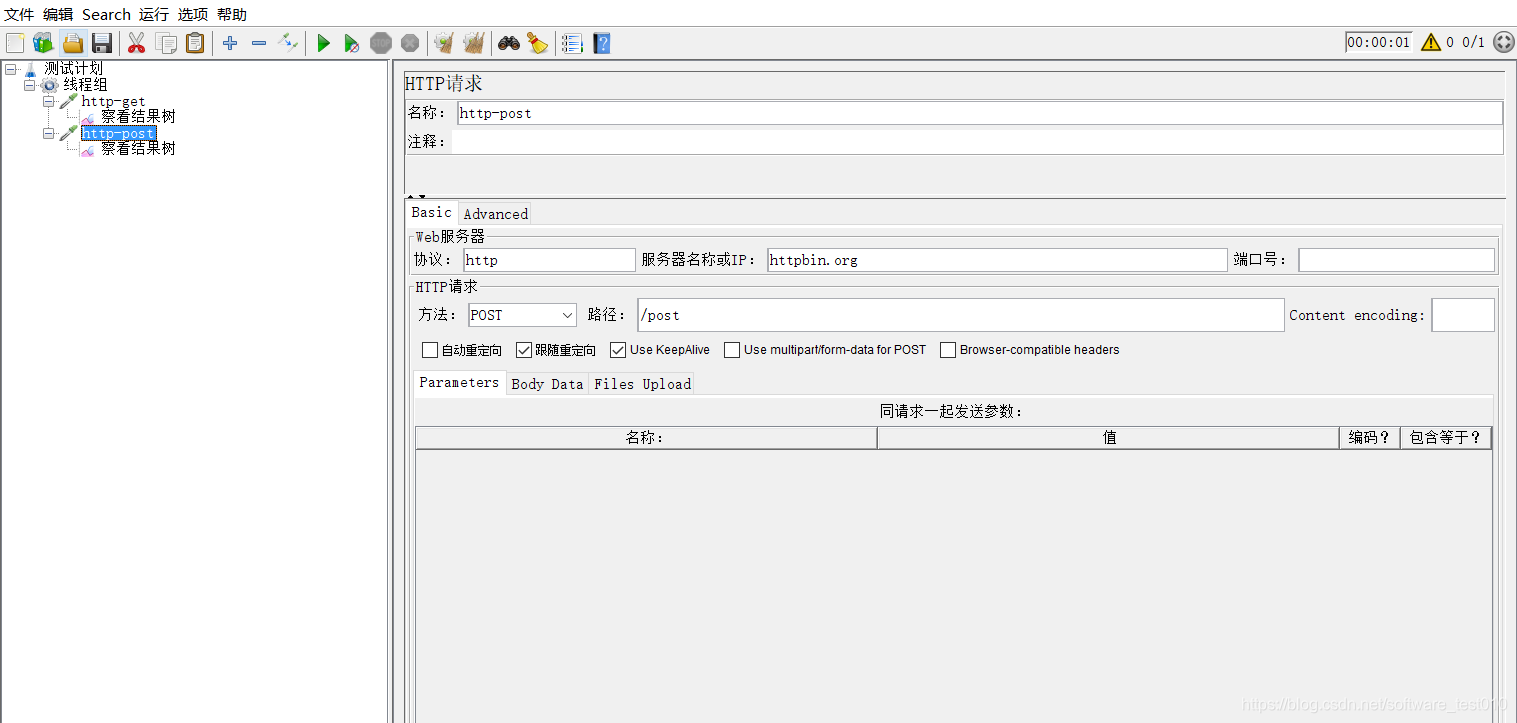The image size is (1517, 723).
Task: Open the Function Helper list icon
Action: [572, 42]
